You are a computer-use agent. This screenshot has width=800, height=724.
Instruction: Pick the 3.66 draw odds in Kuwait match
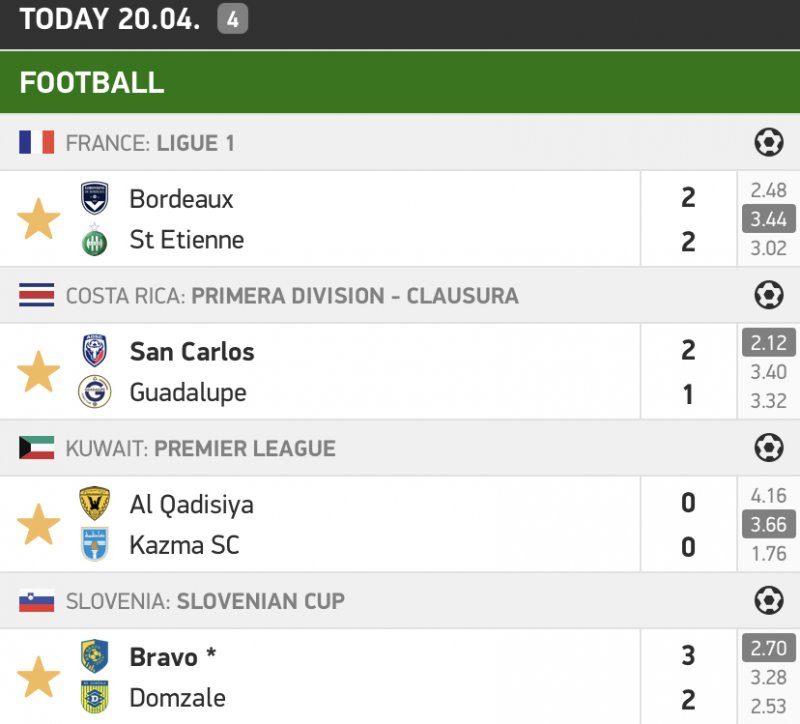(768, 524)
